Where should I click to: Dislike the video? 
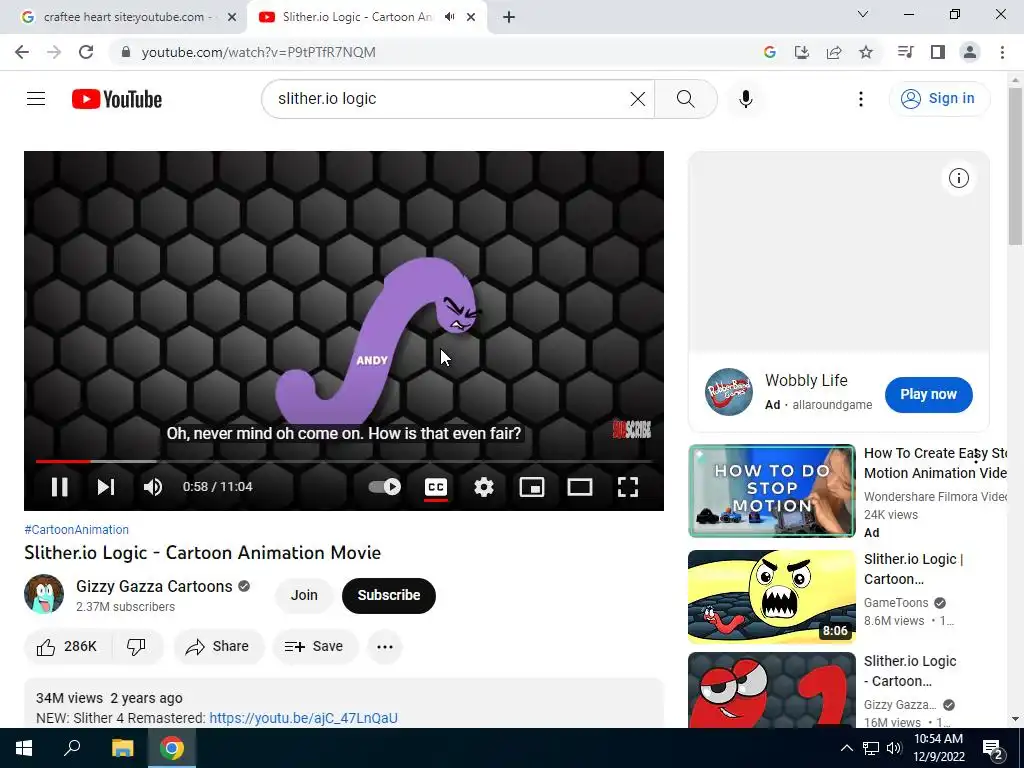pyautogui.click(x=136, y=647)
